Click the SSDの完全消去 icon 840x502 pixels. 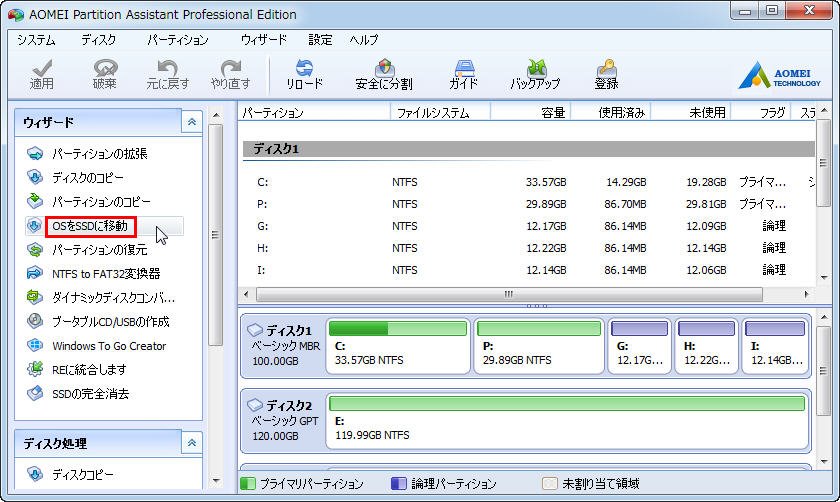(35, 394)
